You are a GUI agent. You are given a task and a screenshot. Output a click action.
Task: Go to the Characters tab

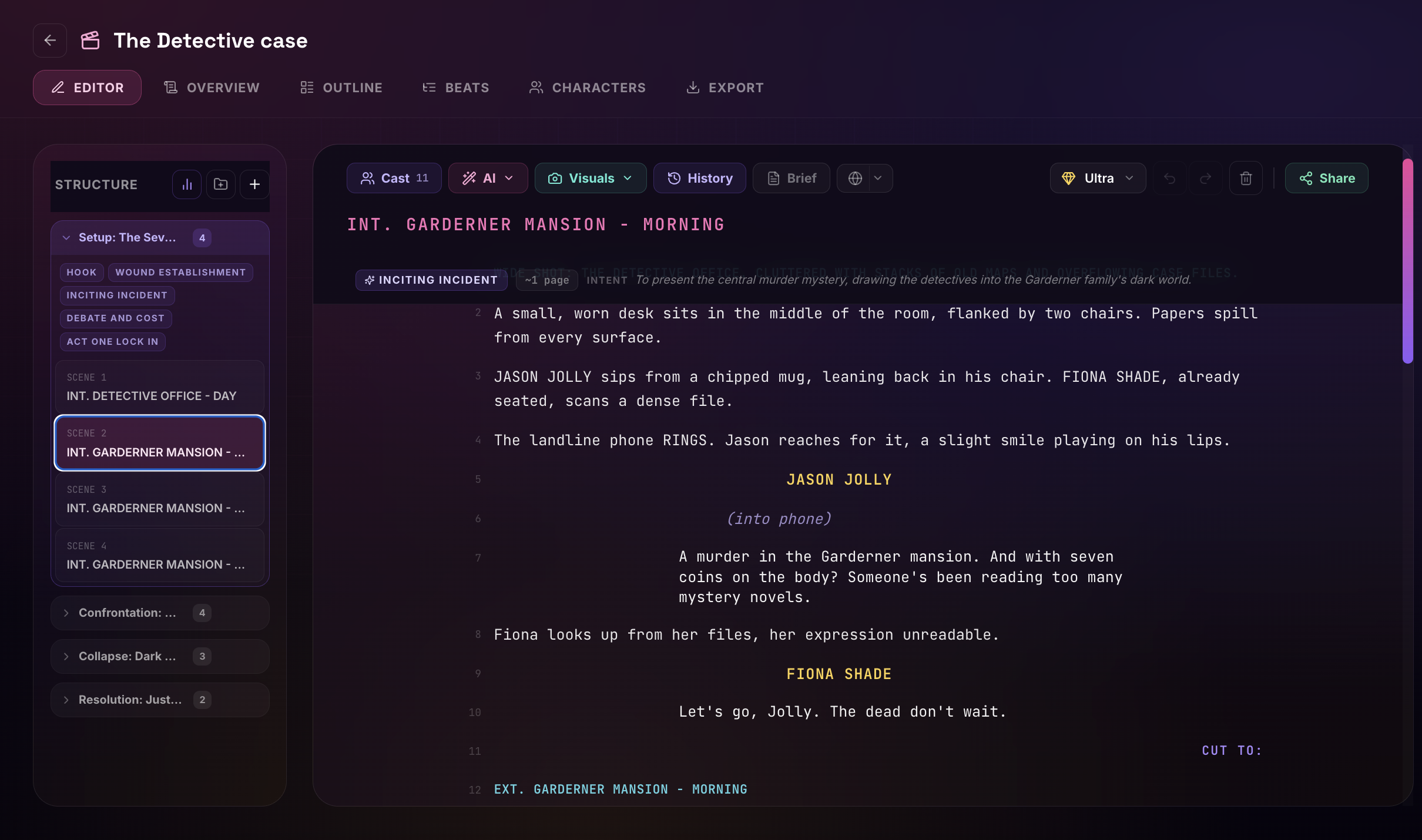coord(587,88)
